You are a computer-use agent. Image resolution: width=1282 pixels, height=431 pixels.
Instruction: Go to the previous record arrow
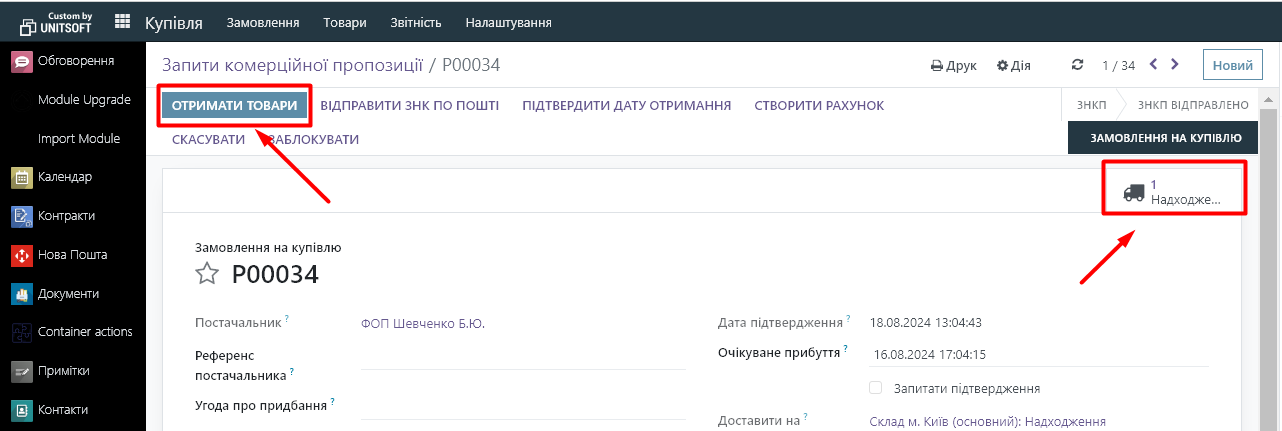click(1153, 65)
